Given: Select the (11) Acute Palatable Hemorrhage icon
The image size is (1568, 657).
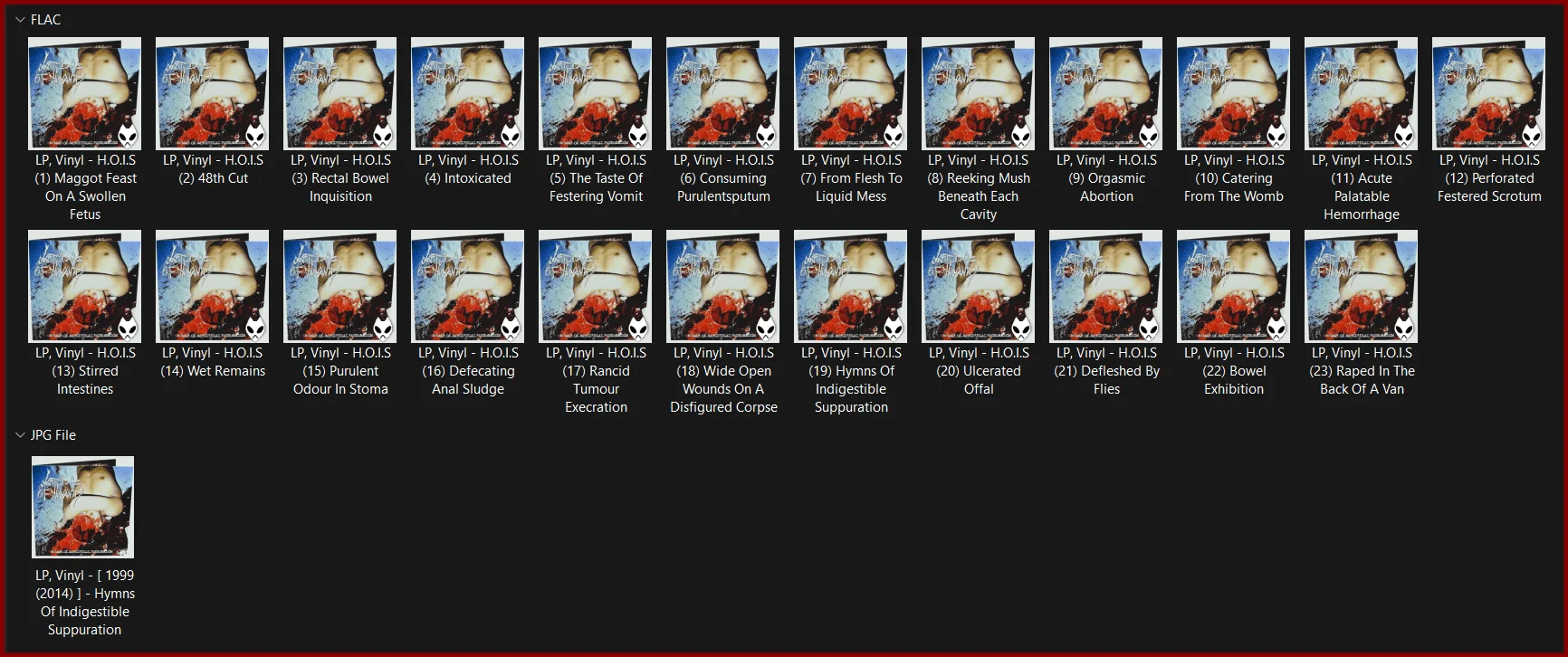Looking at the screenshot, I should click(1362, 93).
